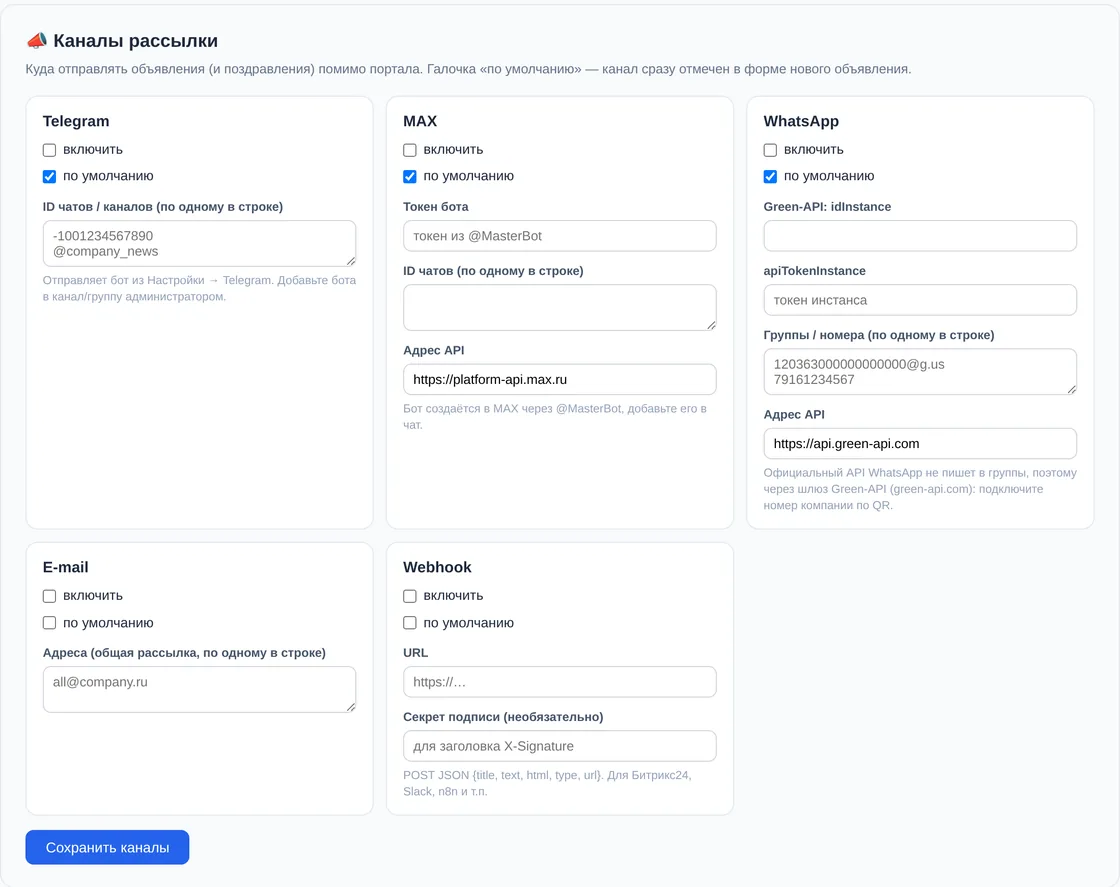Enable the E-mail channel checkbox
The width and height of the screenshot is (1120, 887).
49,596
